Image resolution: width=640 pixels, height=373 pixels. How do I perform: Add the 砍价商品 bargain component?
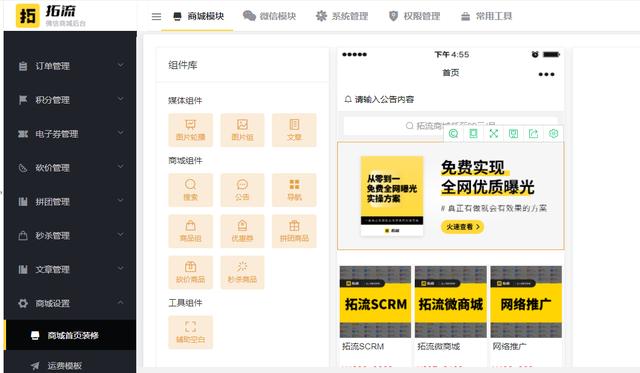pyautogui.click(x=191, y=273)
